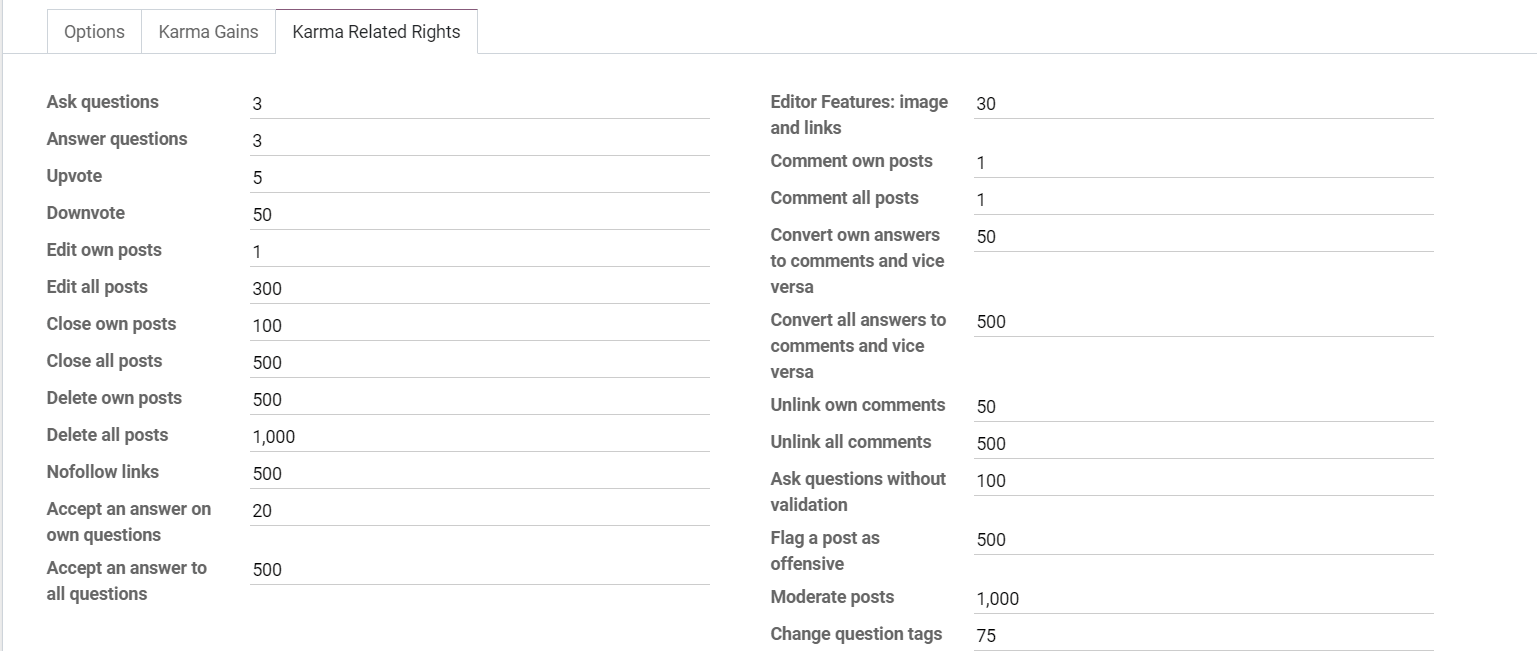Click the Answer questions value field
The image size is (1537, 651).
point(480,141)
